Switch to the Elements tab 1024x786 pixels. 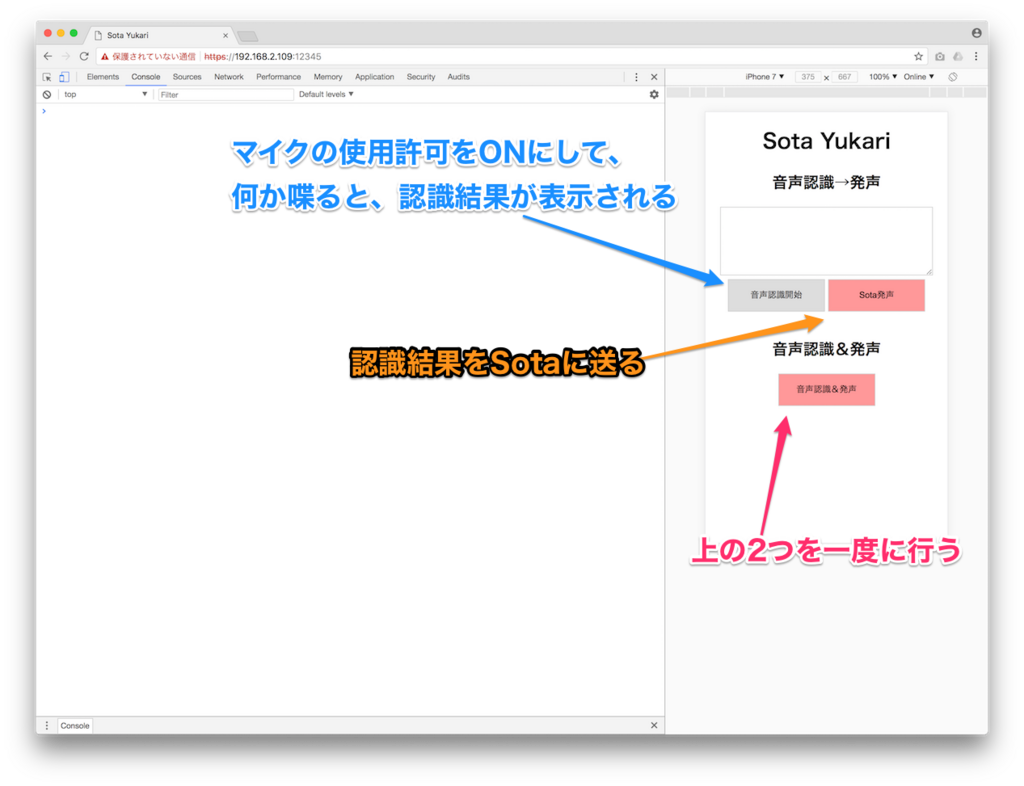103,77
